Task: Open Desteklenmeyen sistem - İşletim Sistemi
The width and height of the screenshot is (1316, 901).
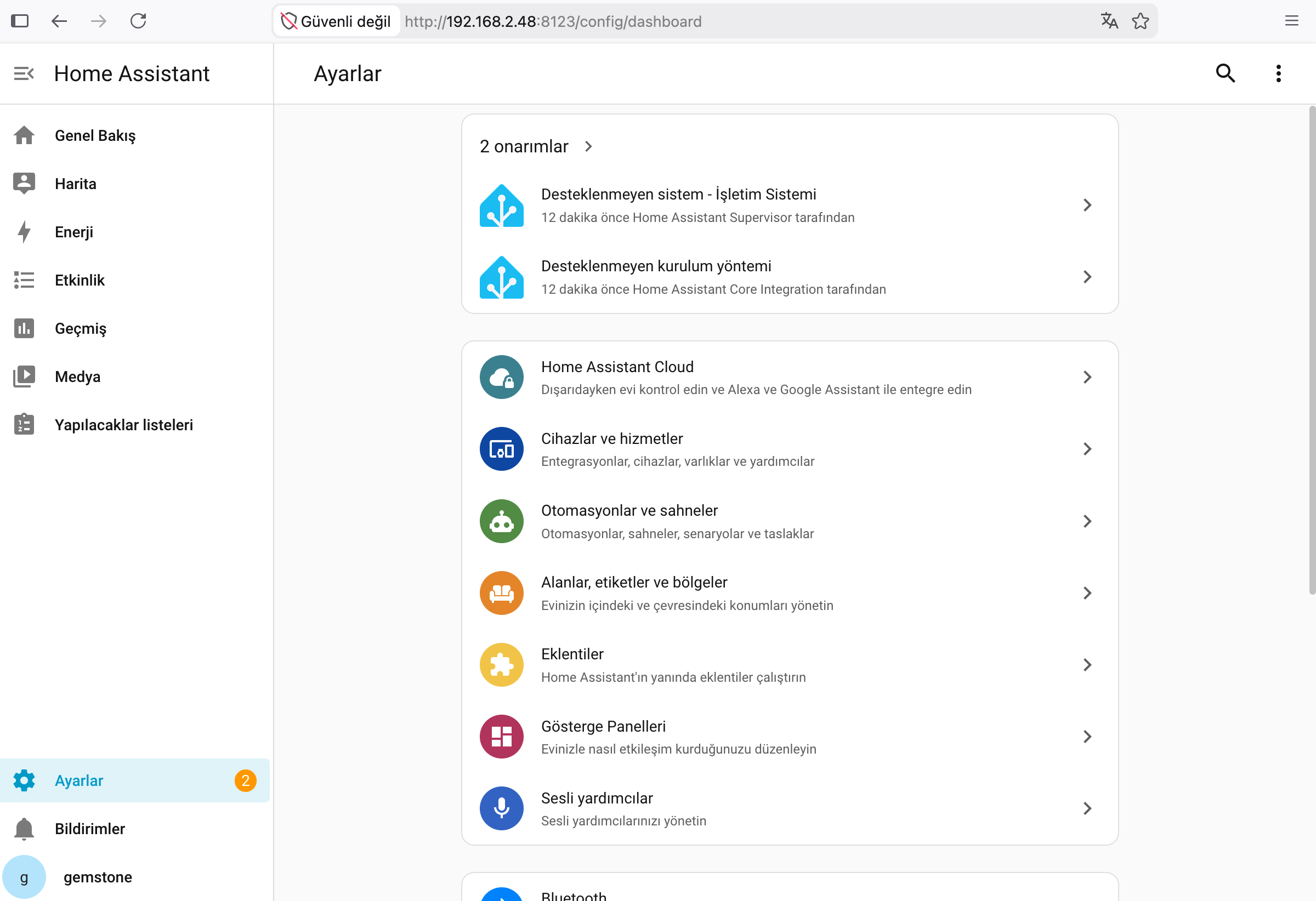Action: (678, 194)
